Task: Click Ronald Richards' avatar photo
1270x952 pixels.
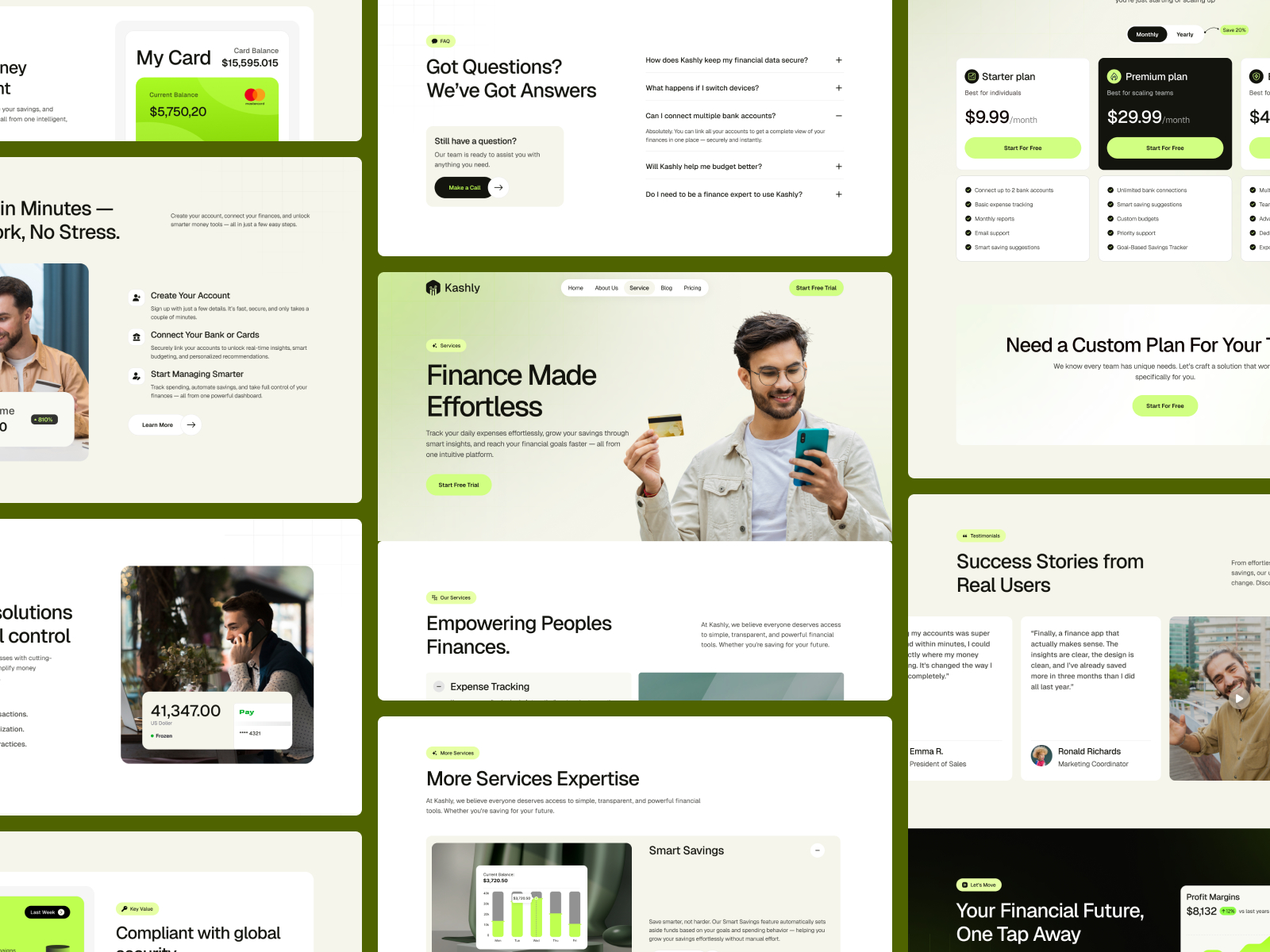Action: tap(1041, 756)
